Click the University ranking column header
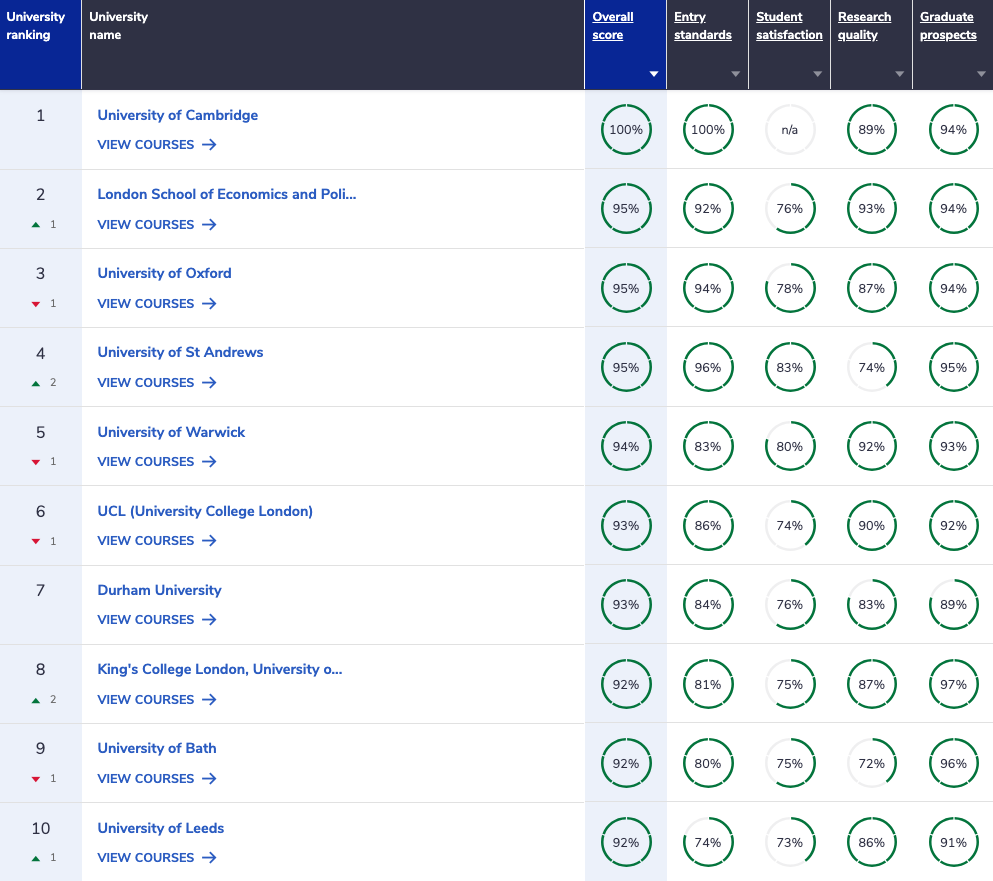This screenshot has height=881, width=993. pos(41,44)
